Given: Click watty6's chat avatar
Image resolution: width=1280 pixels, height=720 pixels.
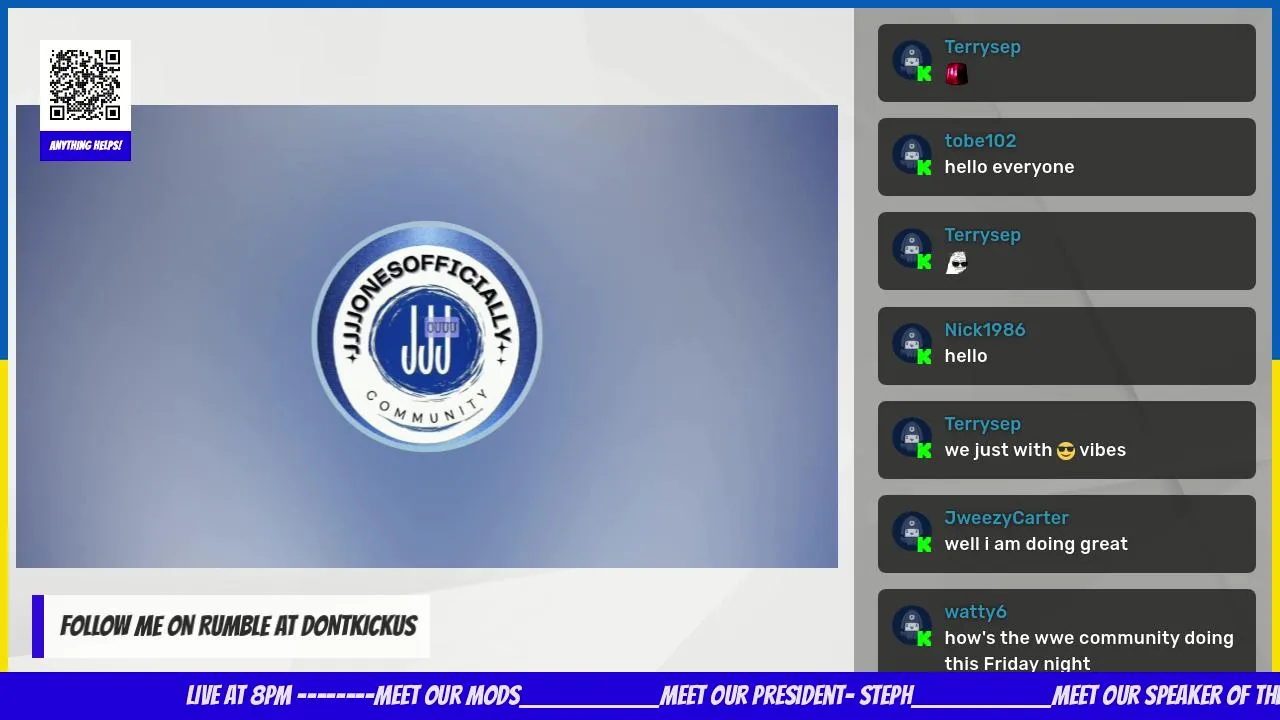Looking at the screenshot, I should tap(911, 626).
